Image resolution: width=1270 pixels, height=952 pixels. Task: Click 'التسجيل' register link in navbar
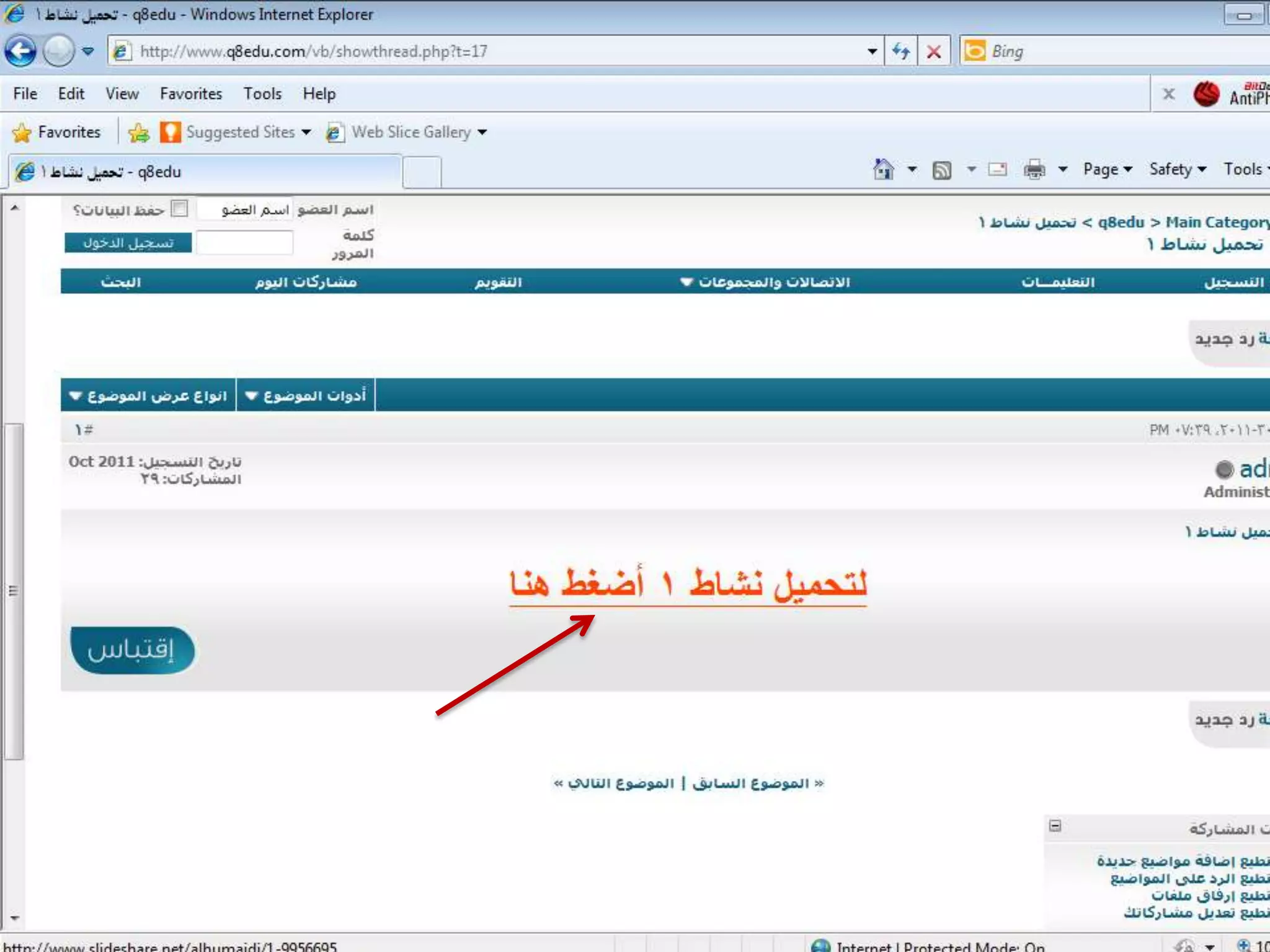(x=1234, y=282)
